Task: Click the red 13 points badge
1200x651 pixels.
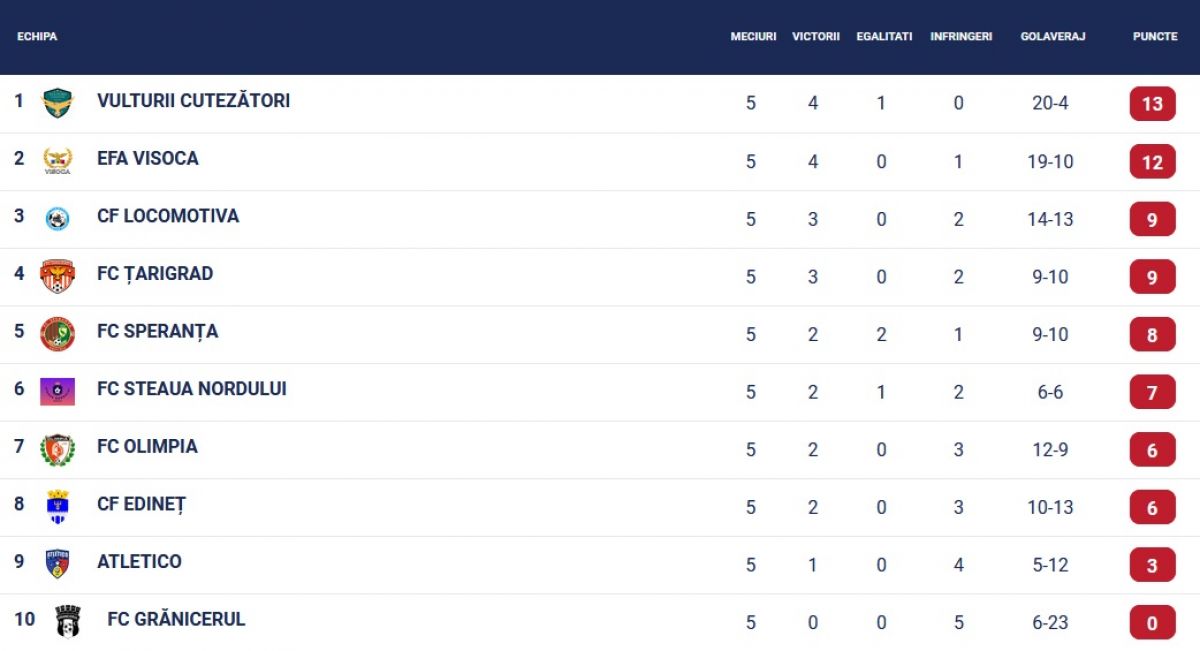Action: [x=1152, y=104]
